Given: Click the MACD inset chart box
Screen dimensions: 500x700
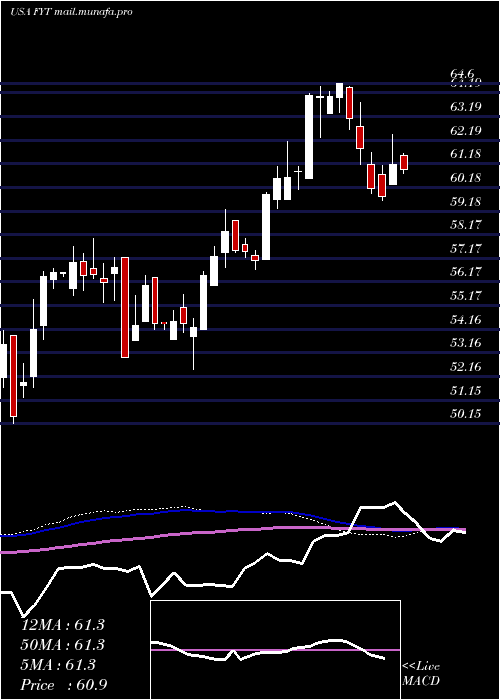Looking at the screenshot, I should 275,650.
